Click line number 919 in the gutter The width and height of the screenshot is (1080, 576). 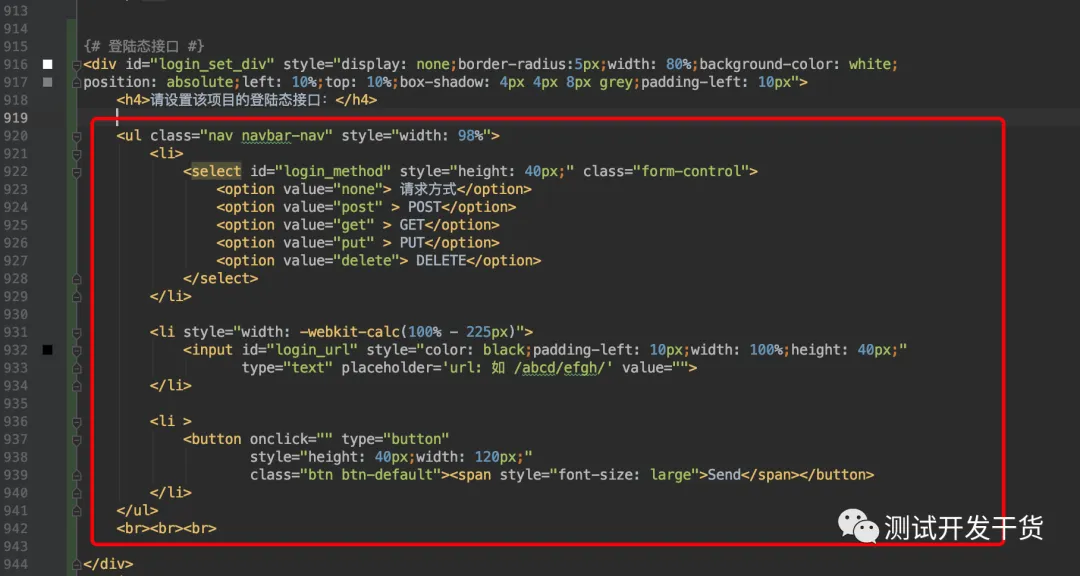pos(15,119)
